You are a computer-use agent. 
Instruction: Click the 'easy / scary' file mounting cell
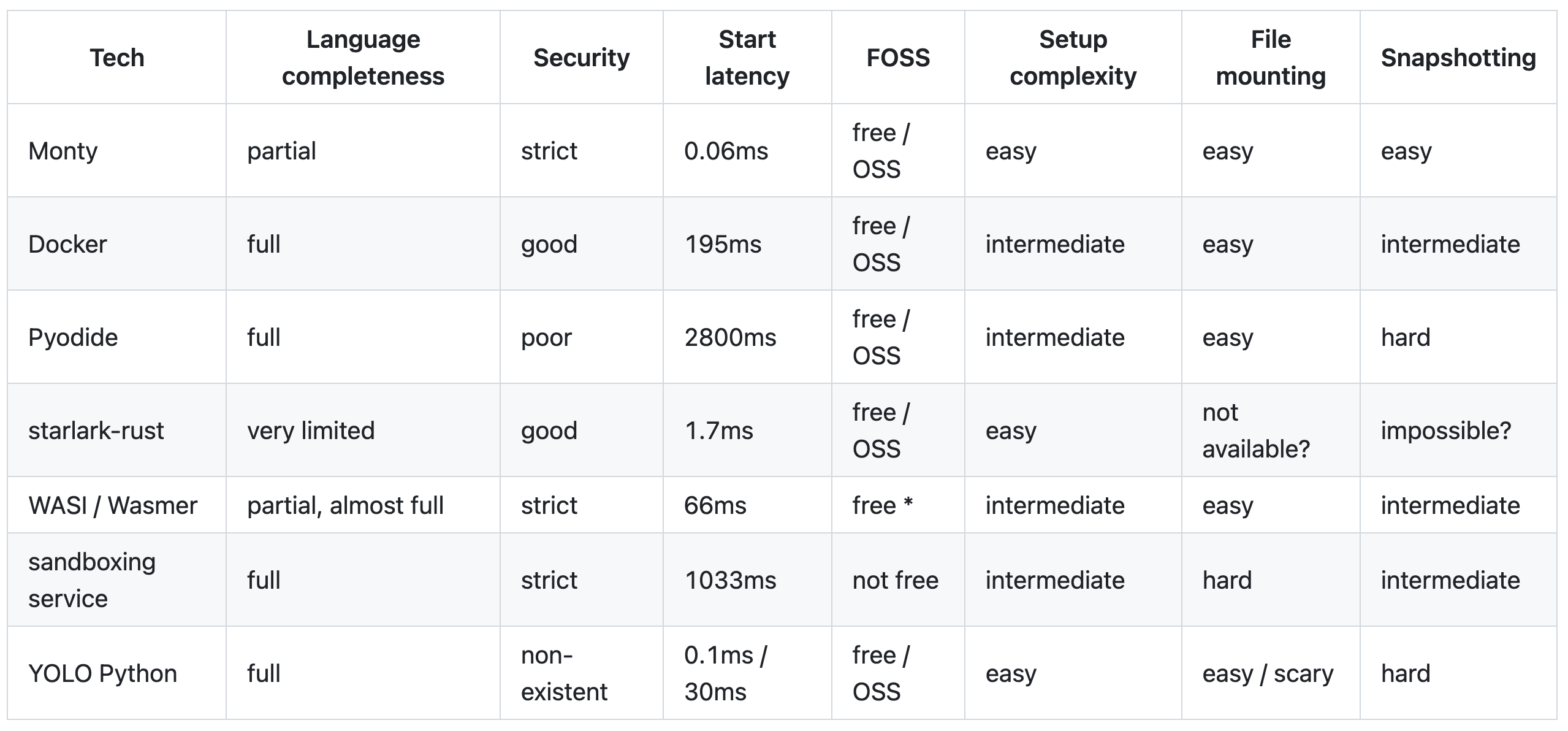point(1268,673)
